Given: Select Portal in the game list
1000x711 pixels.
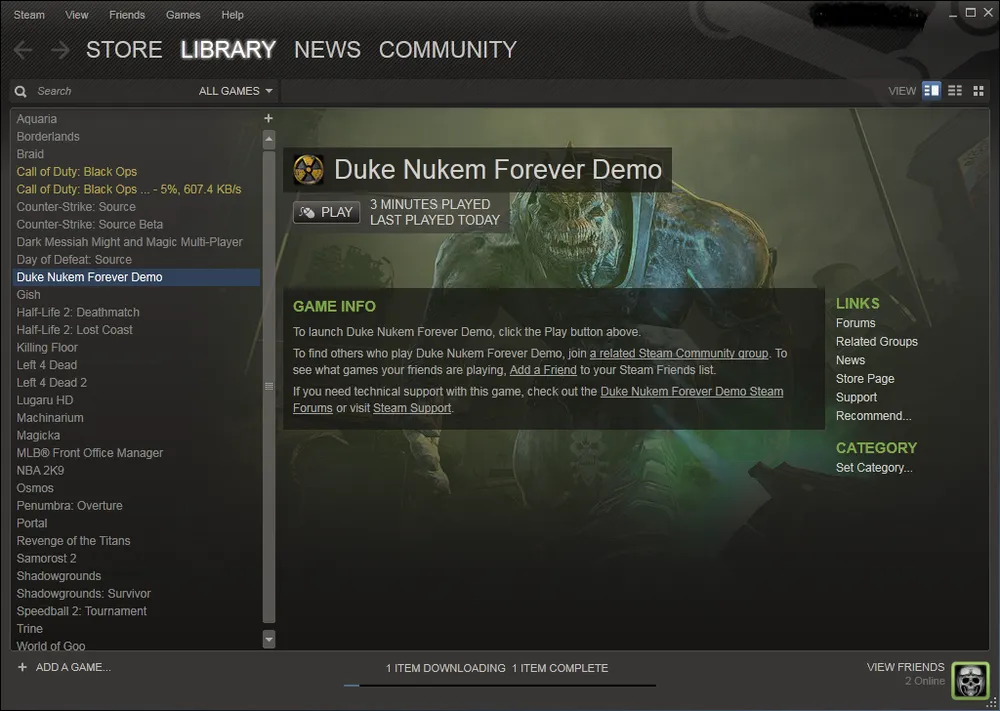Looking at the screenshot, I should point(32,523).
